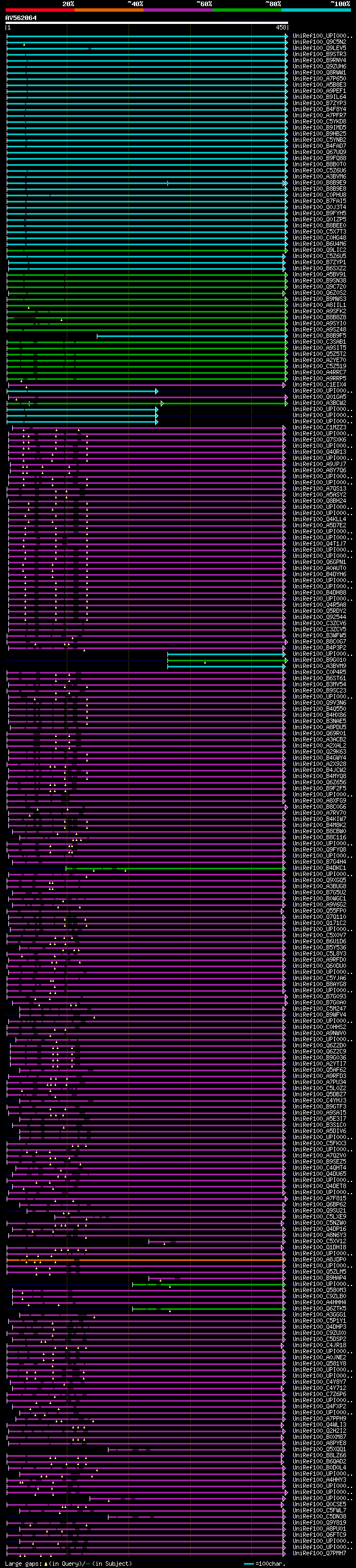Select the query name AV562064
The height and width of the screenshot is (1568, 356).
[x=21, y=18]
